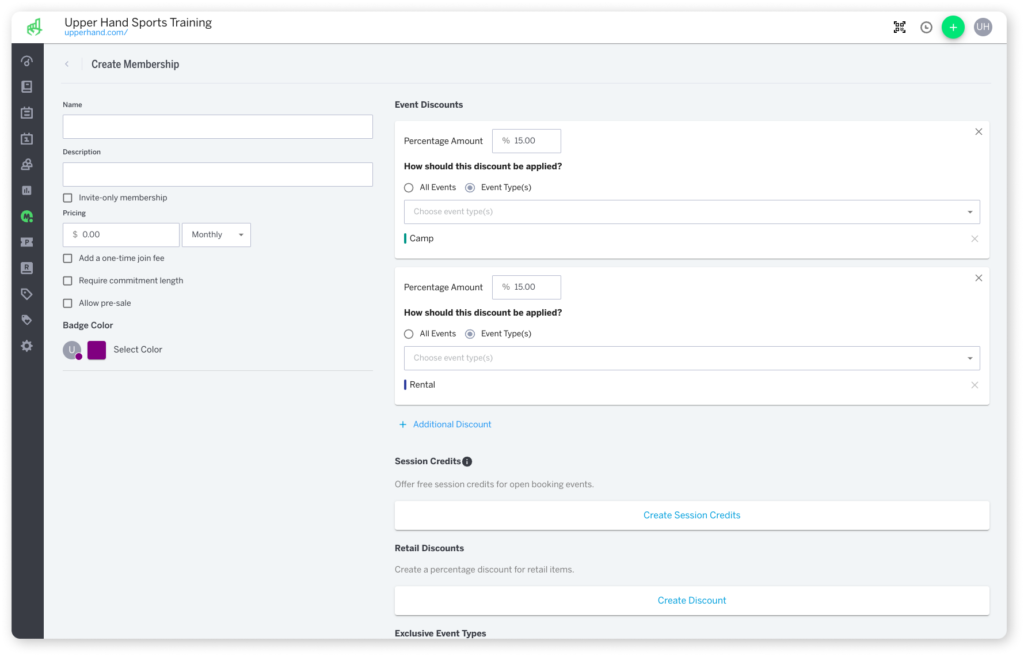Open the Monthly billing frequency dropdown
Image resolution: width=1024 pixels, height=656 pixels.
pyautogui.click(x=216, y=235)
